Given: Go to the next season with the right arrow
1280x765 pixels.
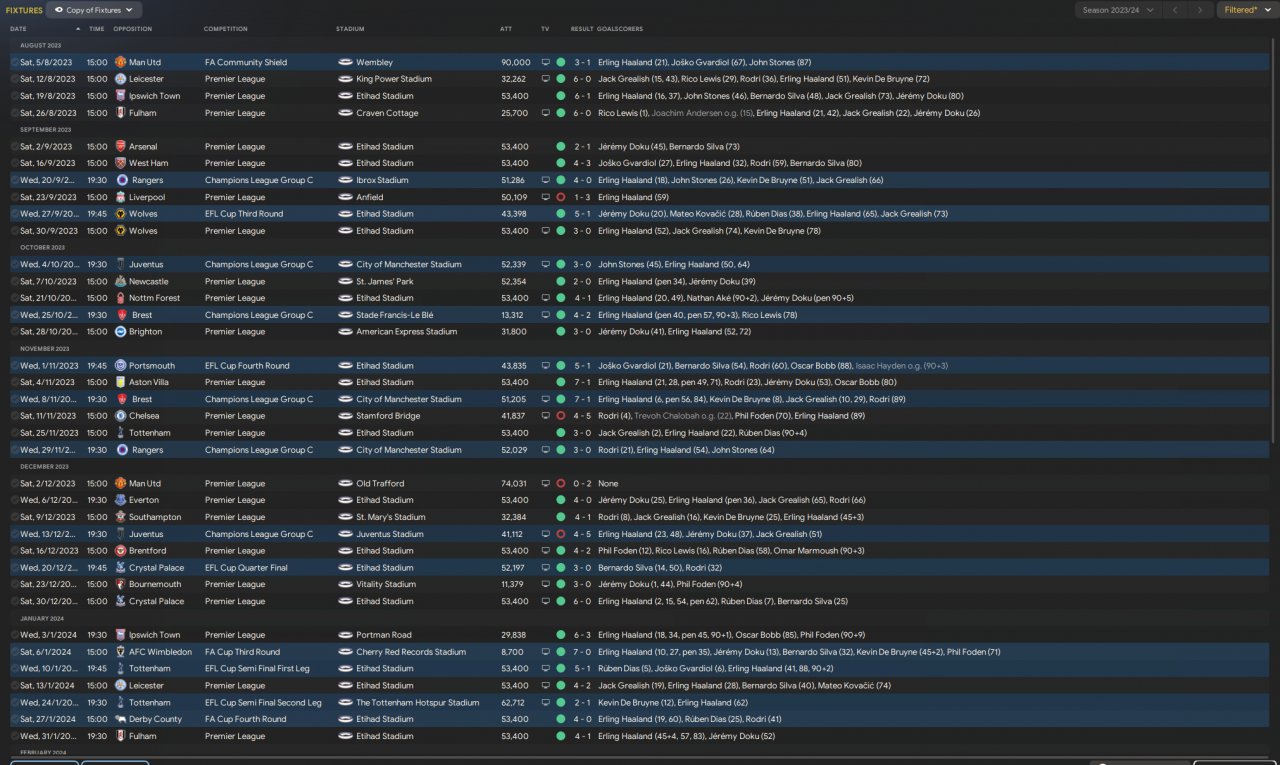Looking at the screenshot, I should pyautogui.click(x=1200, y=10).
